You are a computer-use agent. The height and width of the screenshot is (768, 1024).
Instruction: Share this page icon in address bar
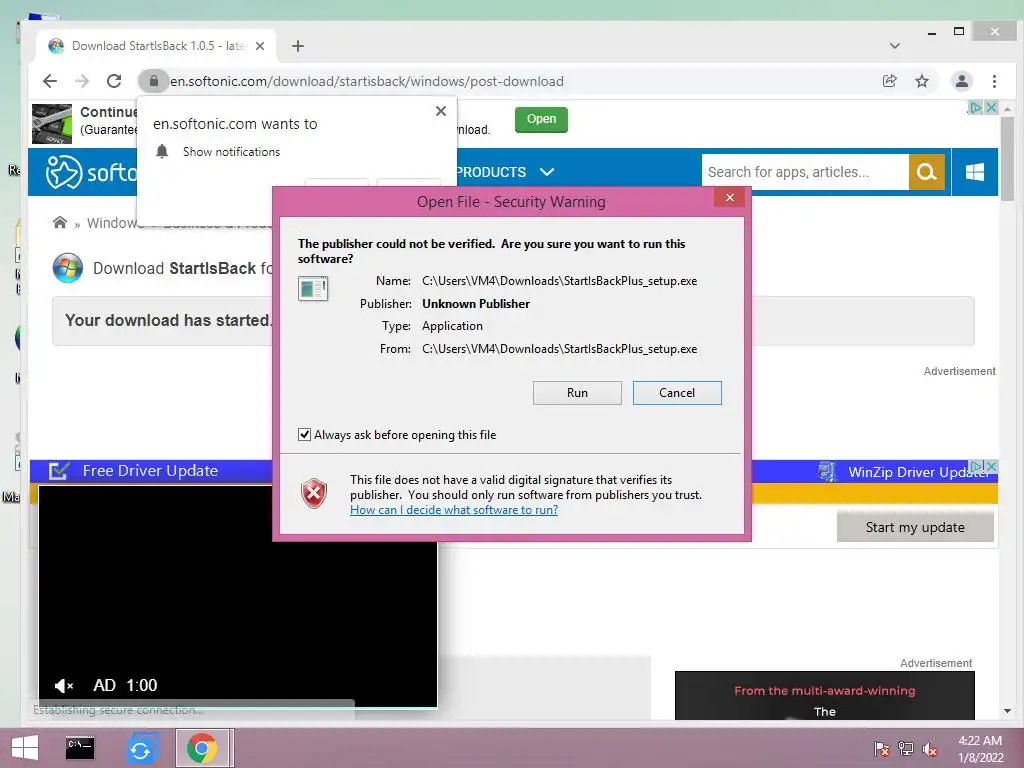pos(889,81)
